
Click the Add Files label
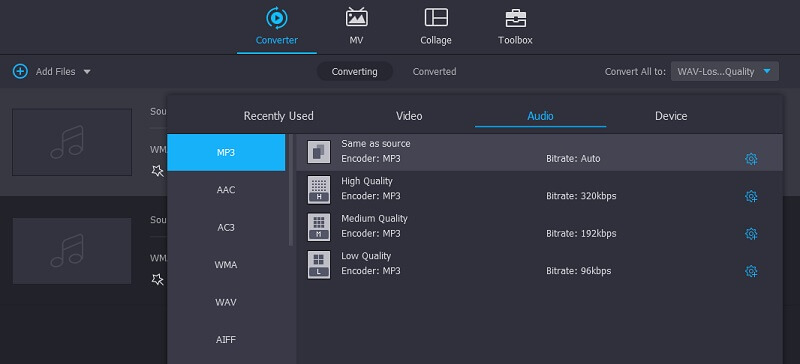coord(56,71)
